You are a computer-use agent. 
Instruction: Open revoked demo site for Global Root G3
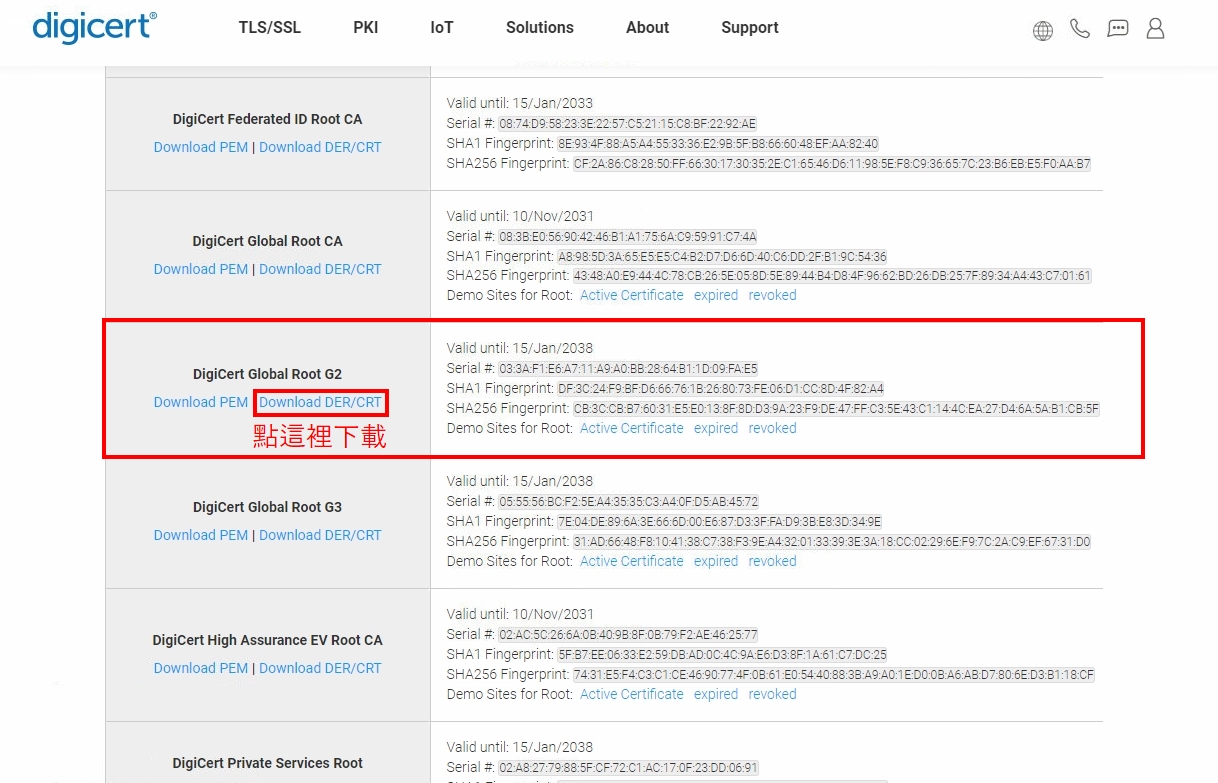(x=773, y=561)
